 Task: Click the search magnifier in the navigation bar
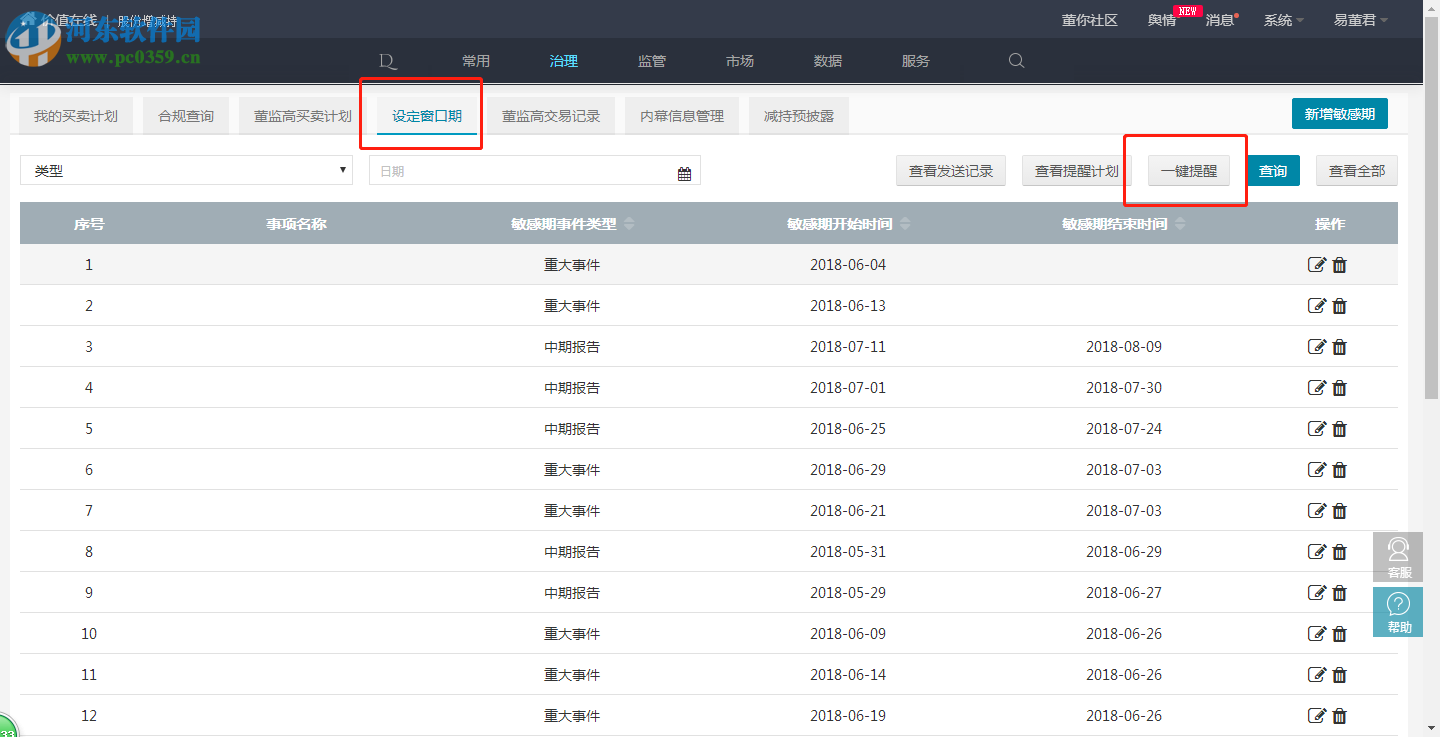1016,61
